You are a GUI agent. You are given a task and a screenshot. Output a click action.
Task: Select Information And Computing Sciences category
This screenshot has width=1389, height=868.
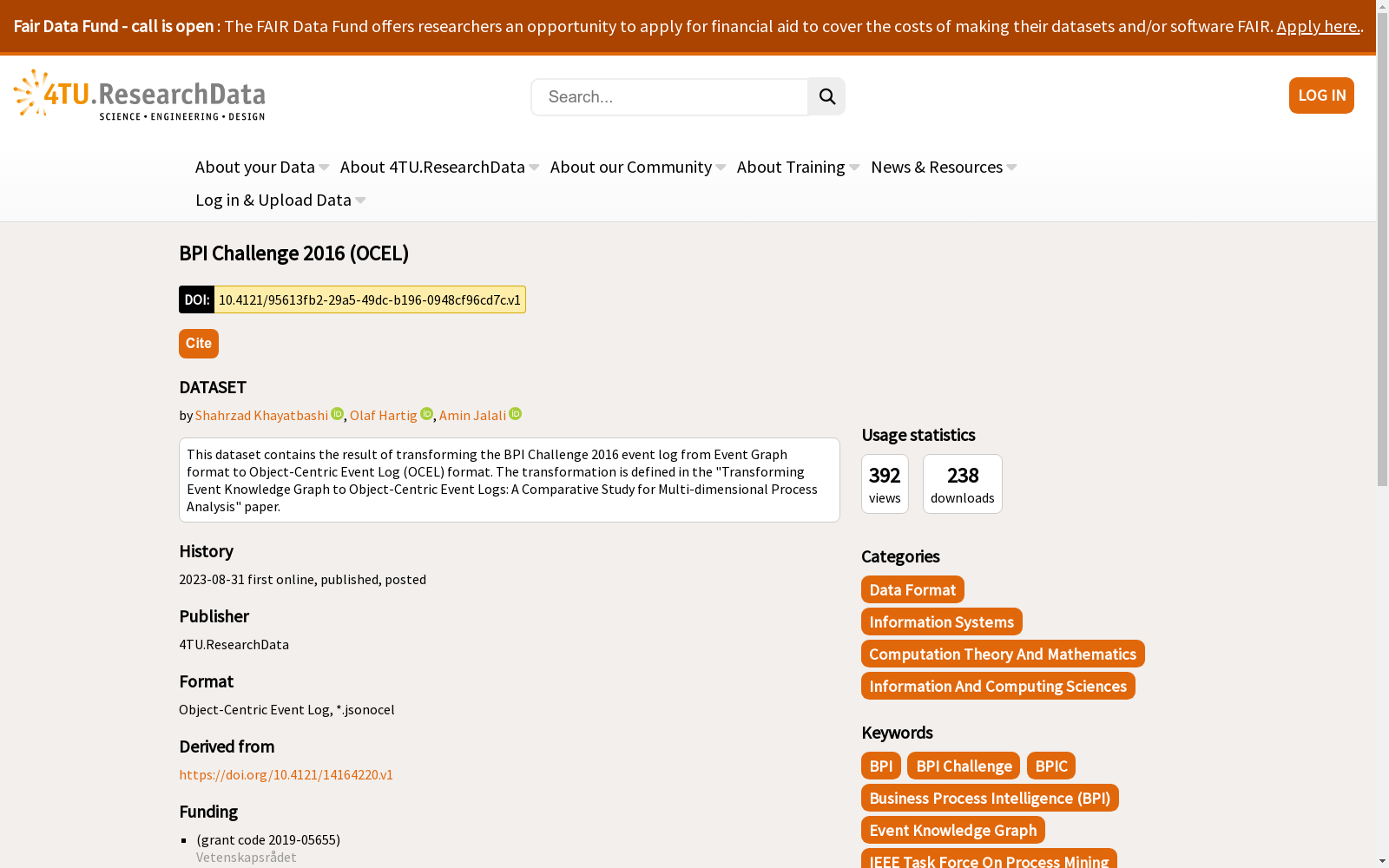(998, 686)
